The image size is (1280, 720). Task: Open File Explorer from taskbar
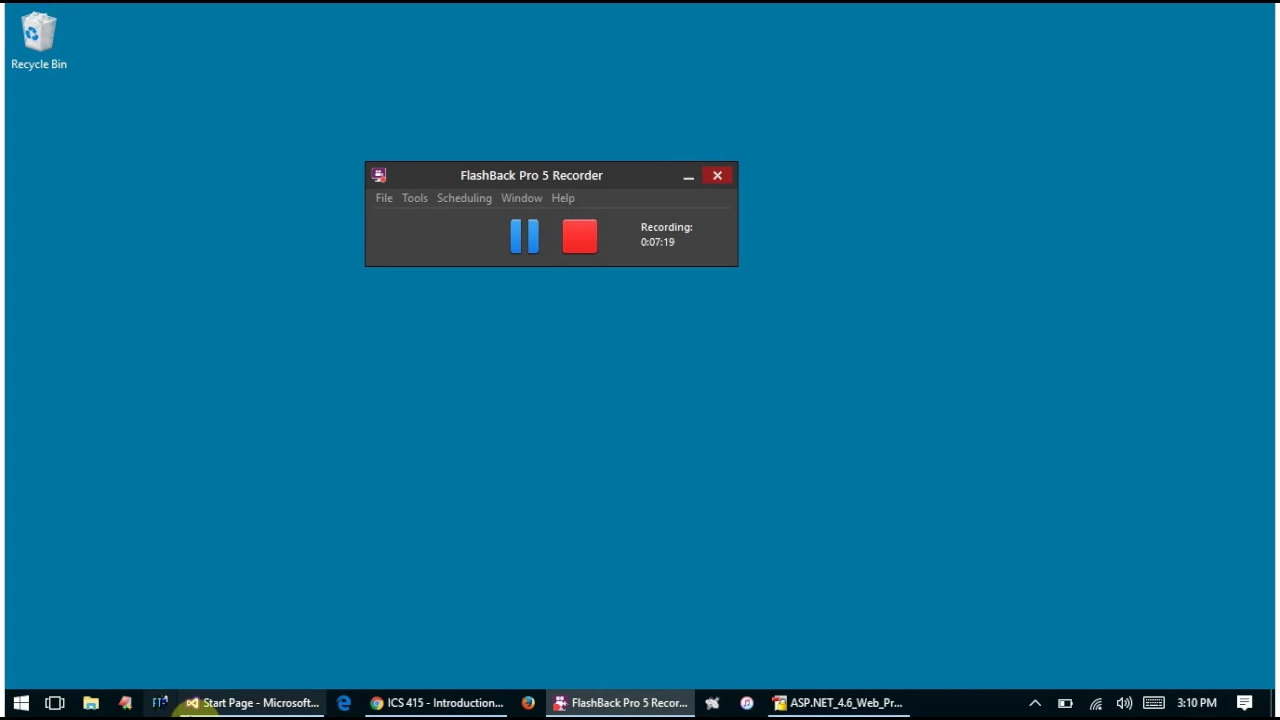click(x=90, y=703)
